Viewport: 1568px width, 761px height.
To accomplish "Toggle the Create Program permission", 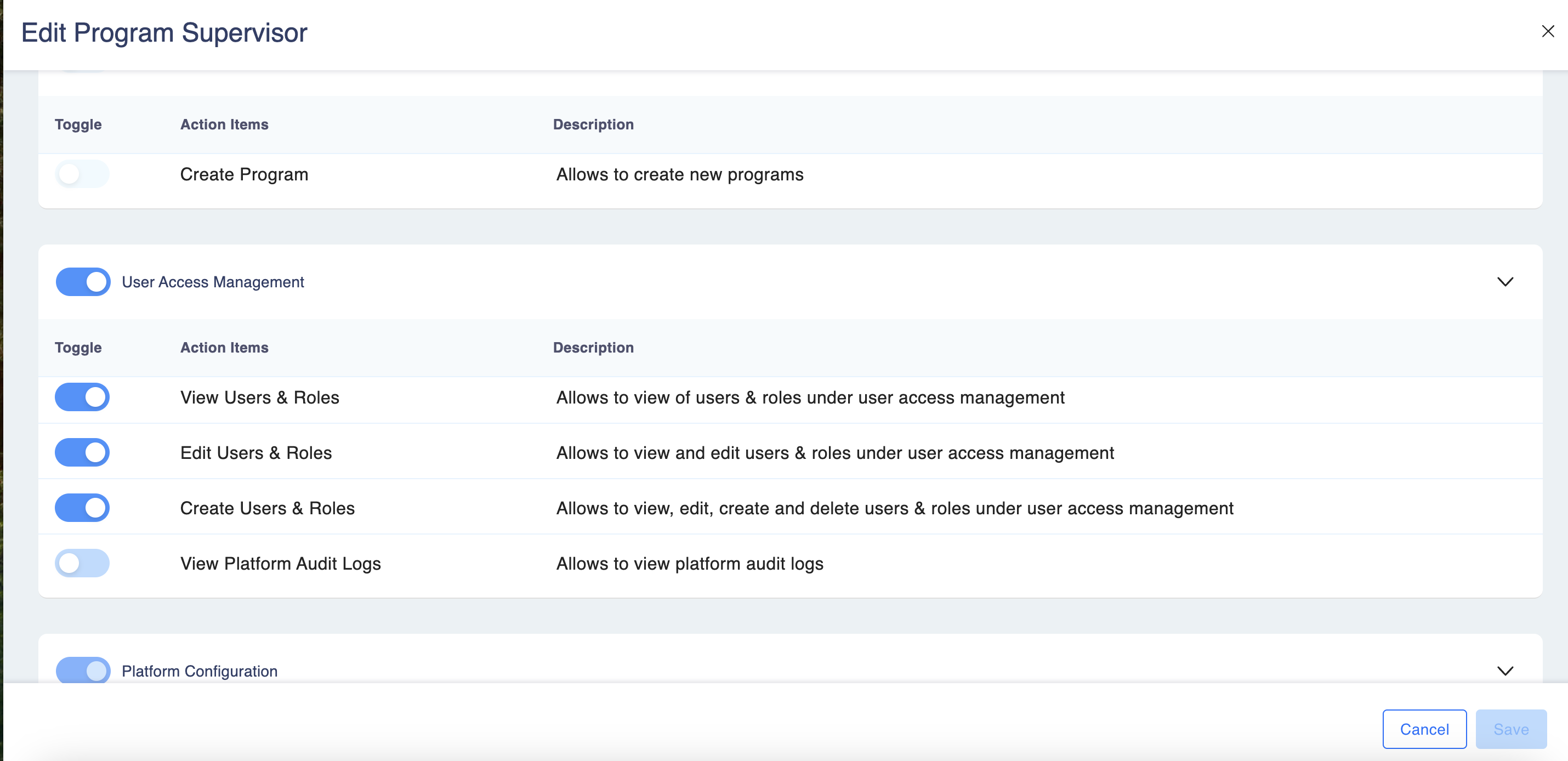I will coord(82,174).
